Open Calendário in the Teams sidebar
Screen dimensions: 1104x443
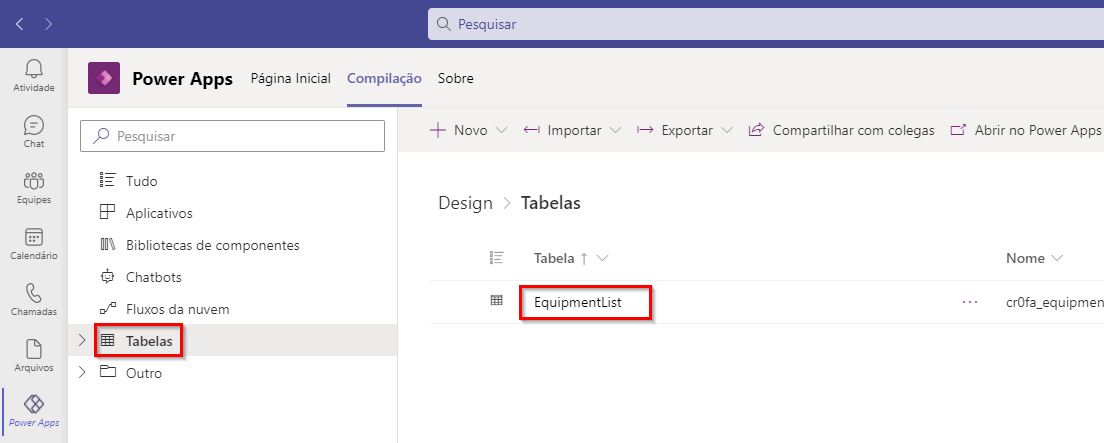click(x=34, y=244)
